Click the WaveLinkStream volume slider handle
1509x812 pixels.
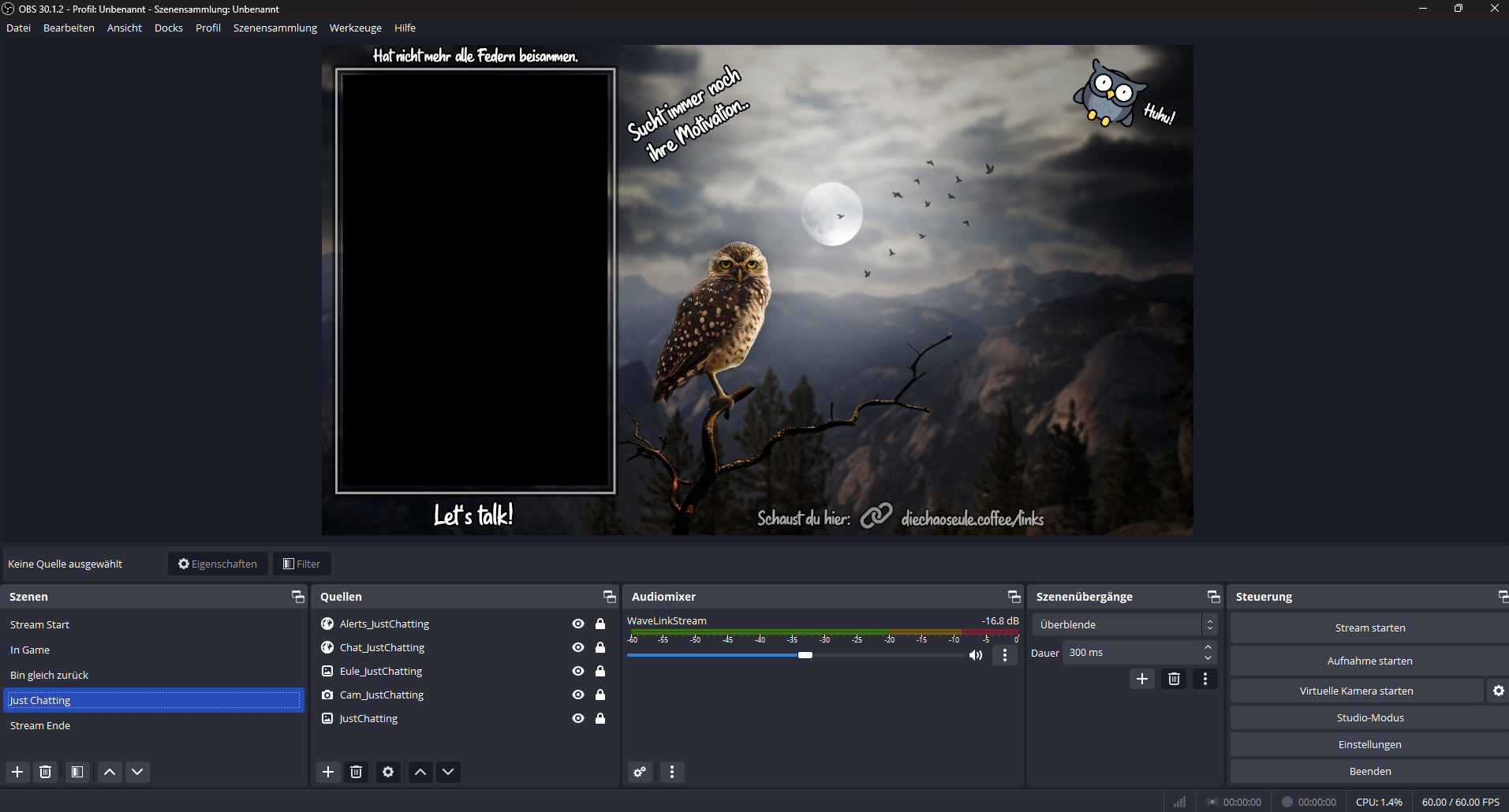coord(805,655)
